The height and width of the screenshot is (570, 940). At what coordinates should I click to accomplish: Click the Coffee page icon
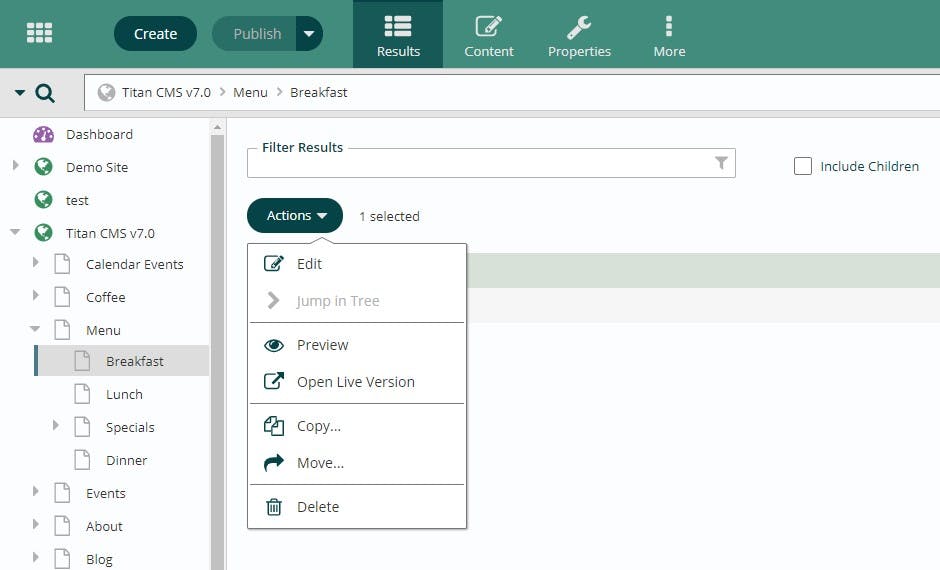click(x=62, y=297)
